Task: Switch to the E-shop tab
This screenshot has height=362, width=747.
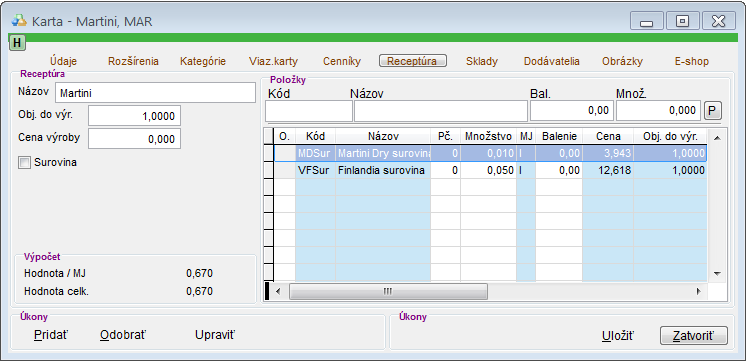Action: click(691, 61)
